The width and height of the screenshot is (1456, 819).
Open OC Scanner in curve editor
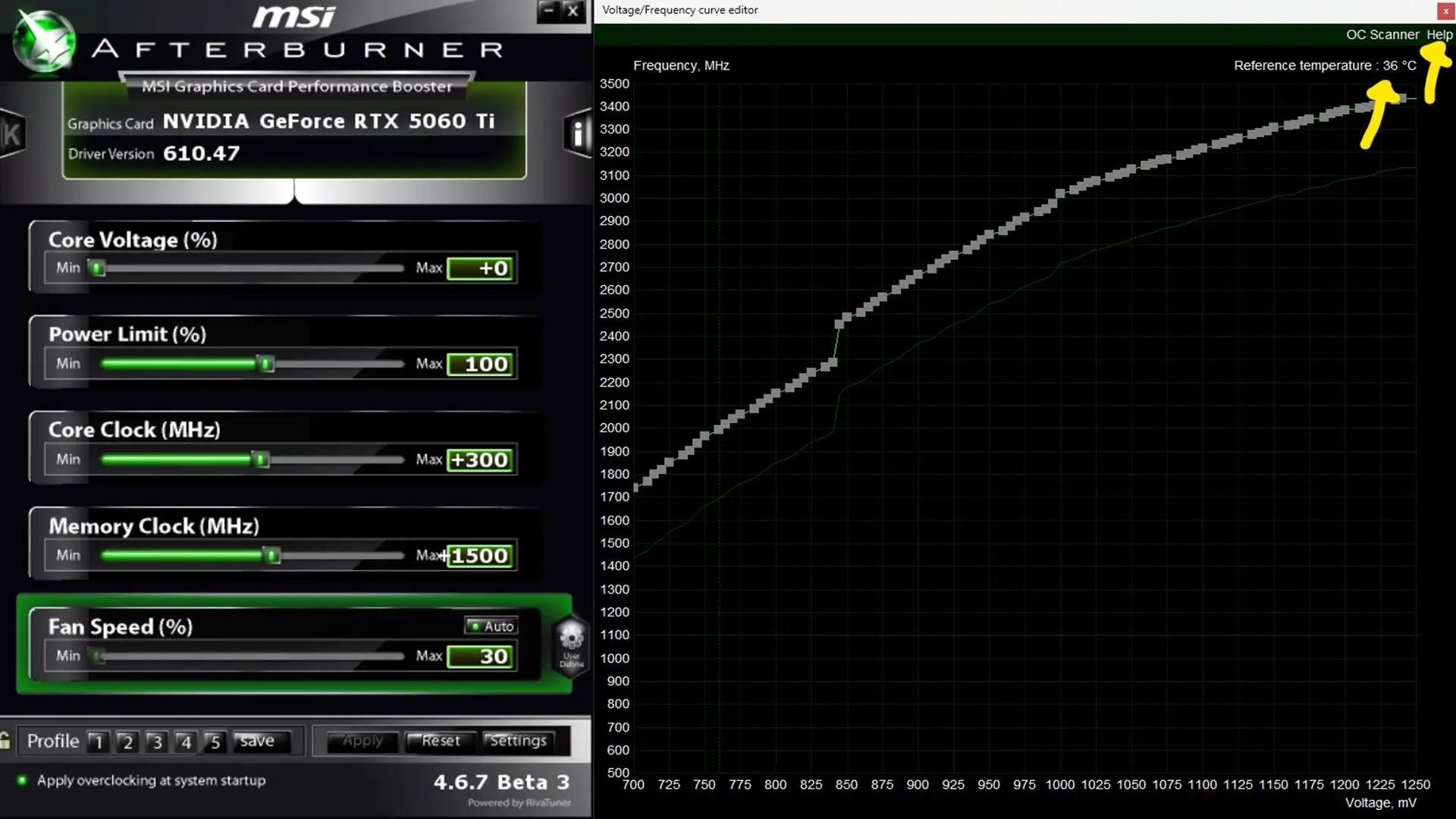point(1382,35)
